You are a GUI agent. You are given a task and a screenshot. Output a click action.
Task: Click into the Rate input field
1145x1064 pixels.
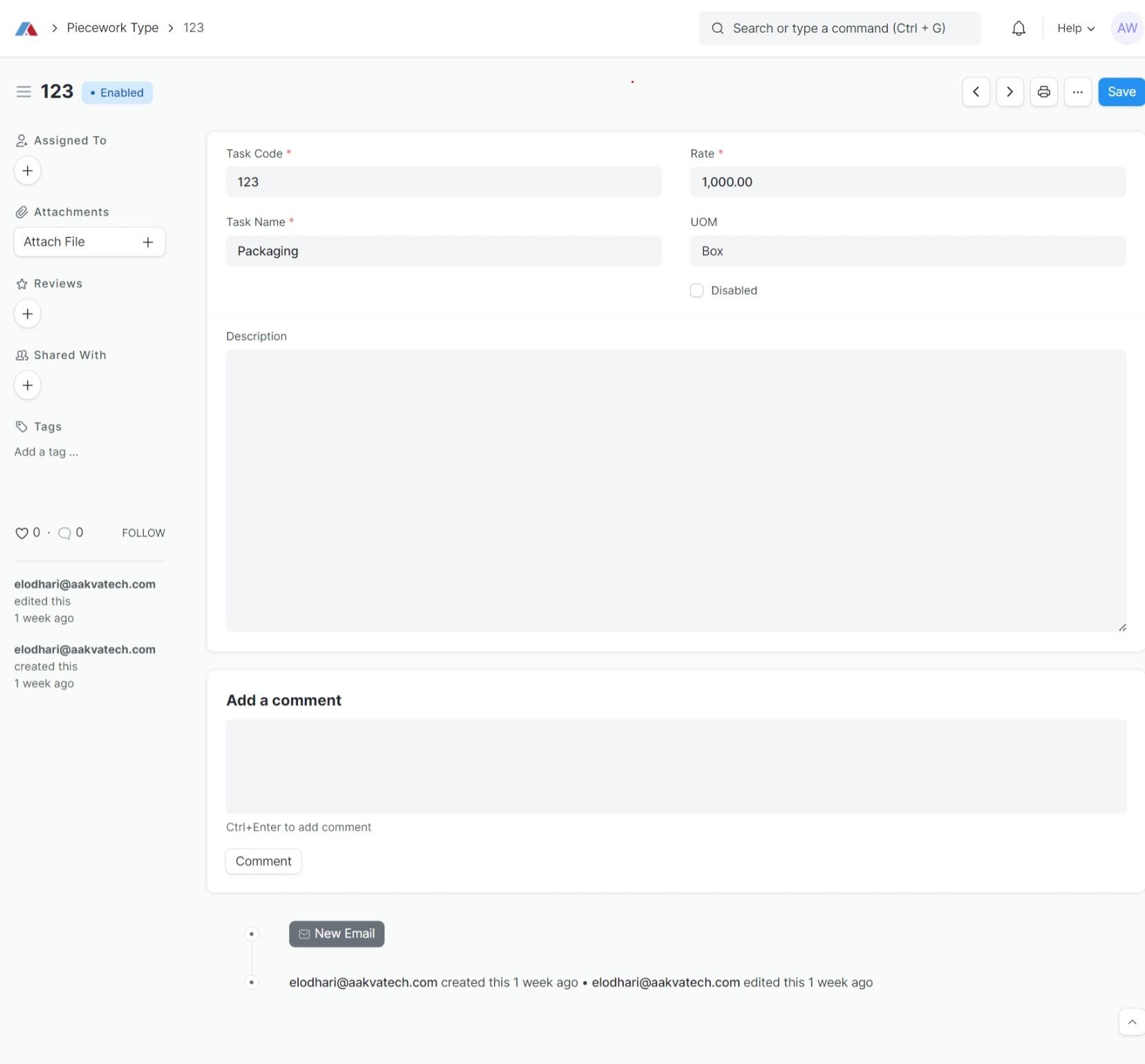[907, 182]
